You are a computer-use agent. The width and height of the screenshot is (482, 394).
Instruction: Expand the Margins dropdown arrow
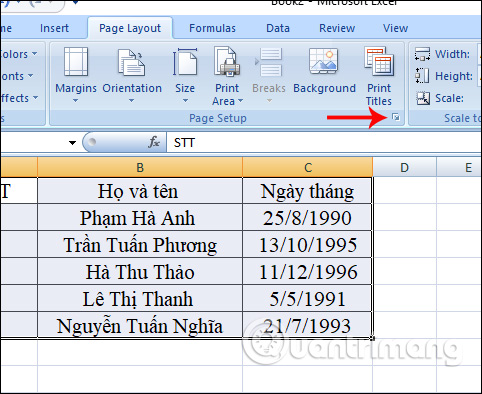[x=76, y=100]
